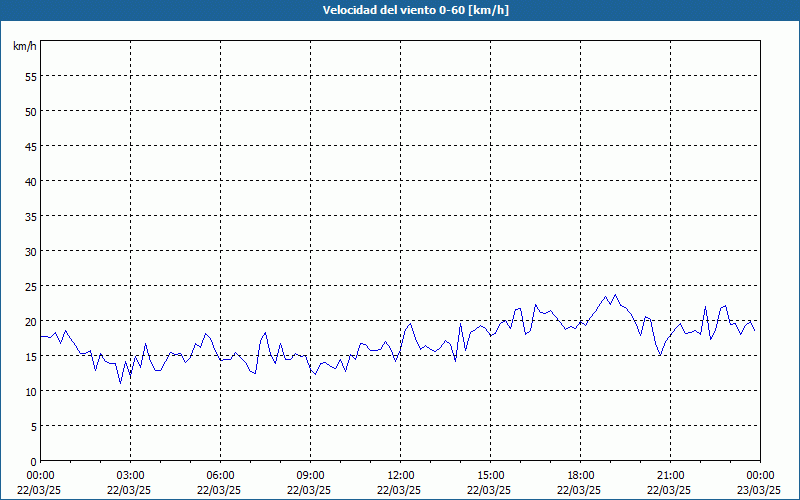This screenshot has height=500, width=800.
Task: Select the 12:00 time axis label
Action: pyautogui.click(x=400, y=476)
